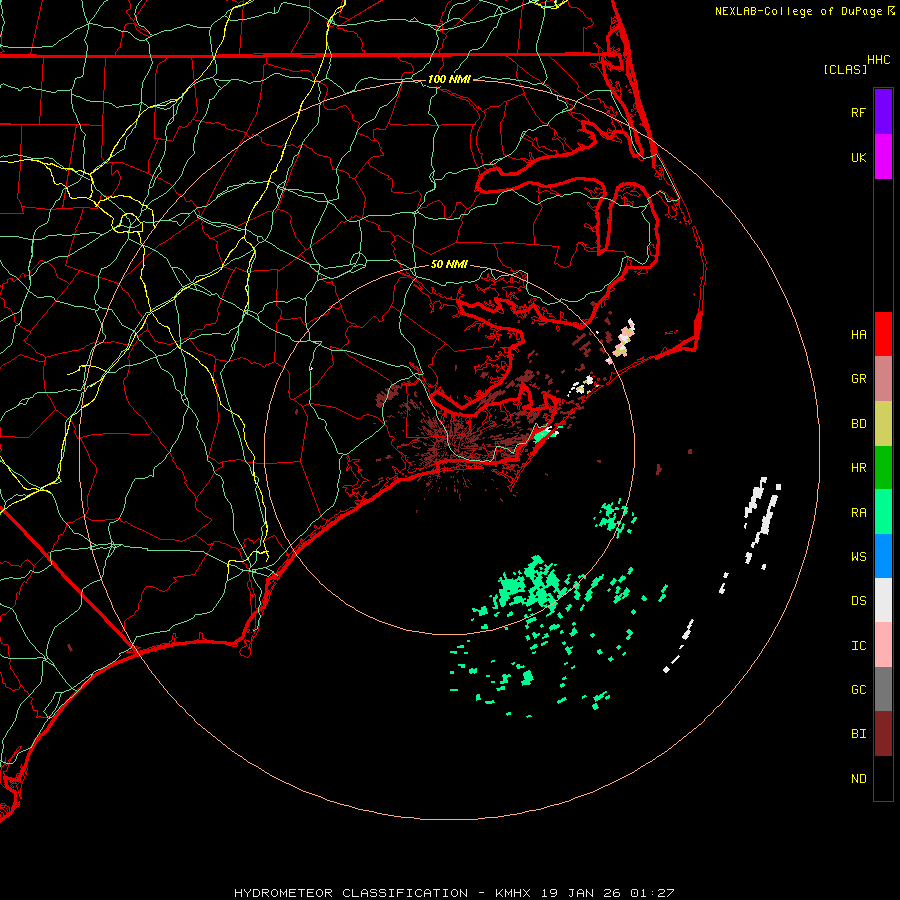
Task: Click the HA legend label
Action: [x=858, y=334]
